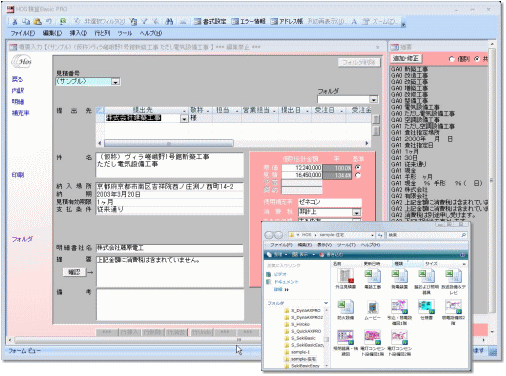Image resolution: width=506 pixels, height=376 pixels.
Task: Click the refresh icon beside Explorer address bar
Action: (380, 235)
